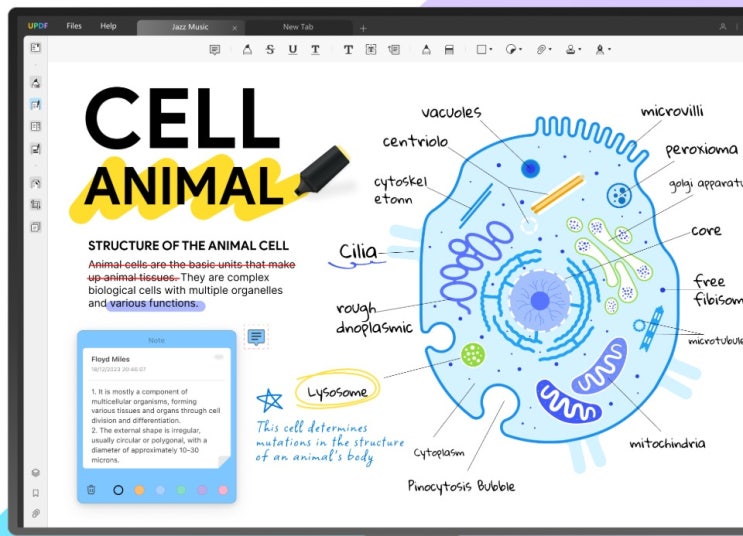Open the rectangle shapes dropdown
Viewport: 743px width, 536px height.
pos(484,49)
